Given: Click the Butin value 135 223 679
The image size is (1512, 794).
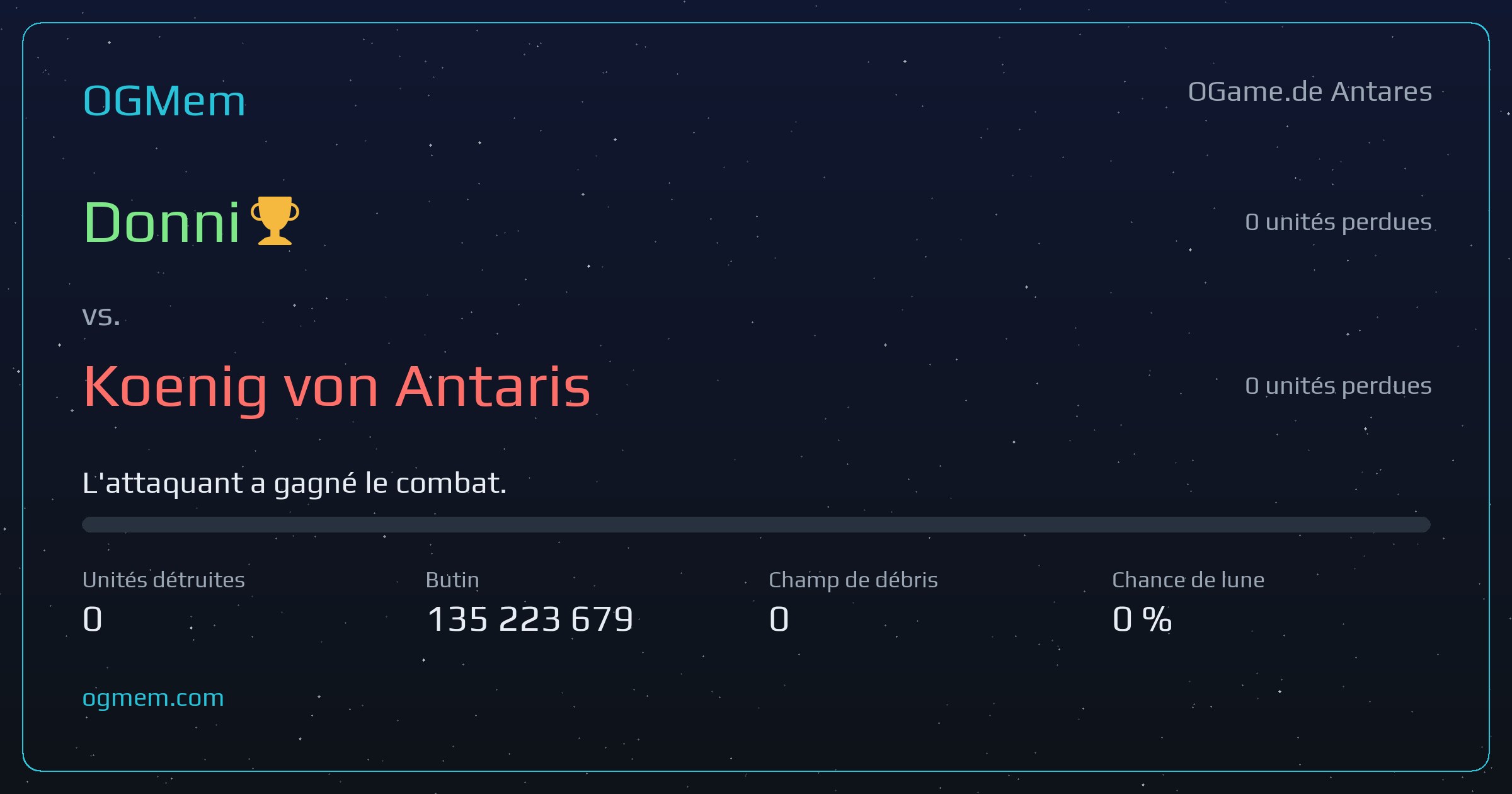Looking at the screenshot, I should click(530, 619).
